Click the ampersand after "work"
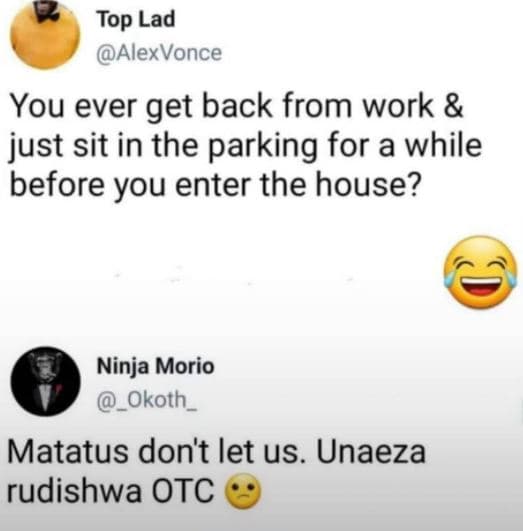The height and width of the screenshot is (531, 523). coord(453,106)
